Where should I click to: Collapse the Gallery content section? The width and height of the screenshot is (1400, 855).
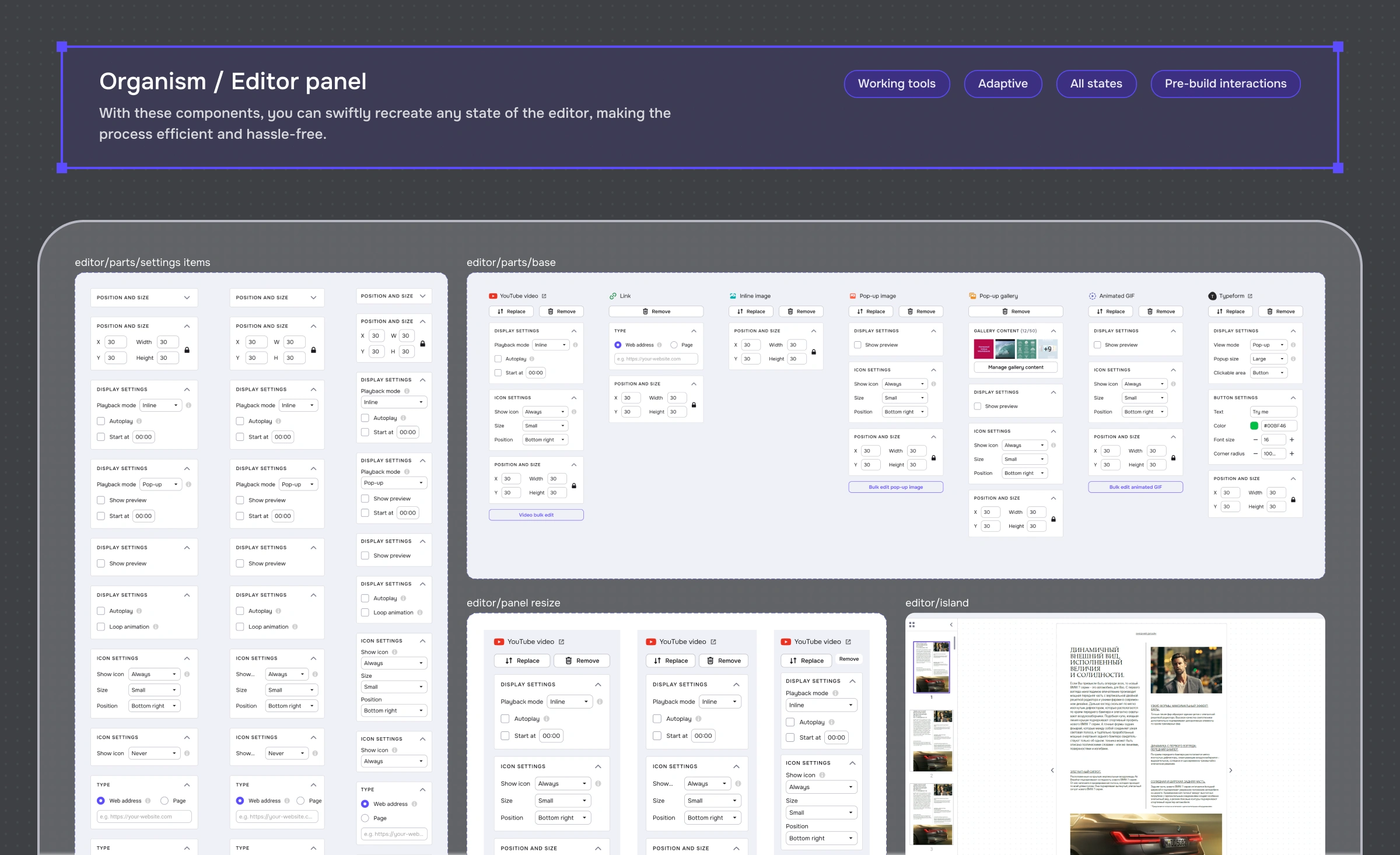point(1053,331)
